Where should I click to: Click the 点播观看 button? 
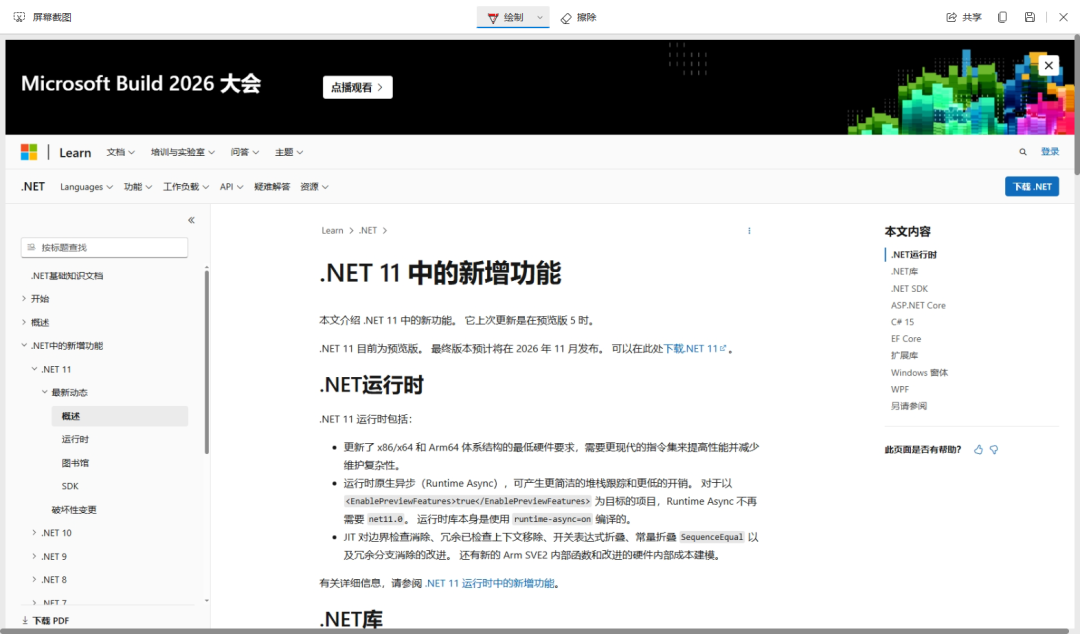pos(357,88)
